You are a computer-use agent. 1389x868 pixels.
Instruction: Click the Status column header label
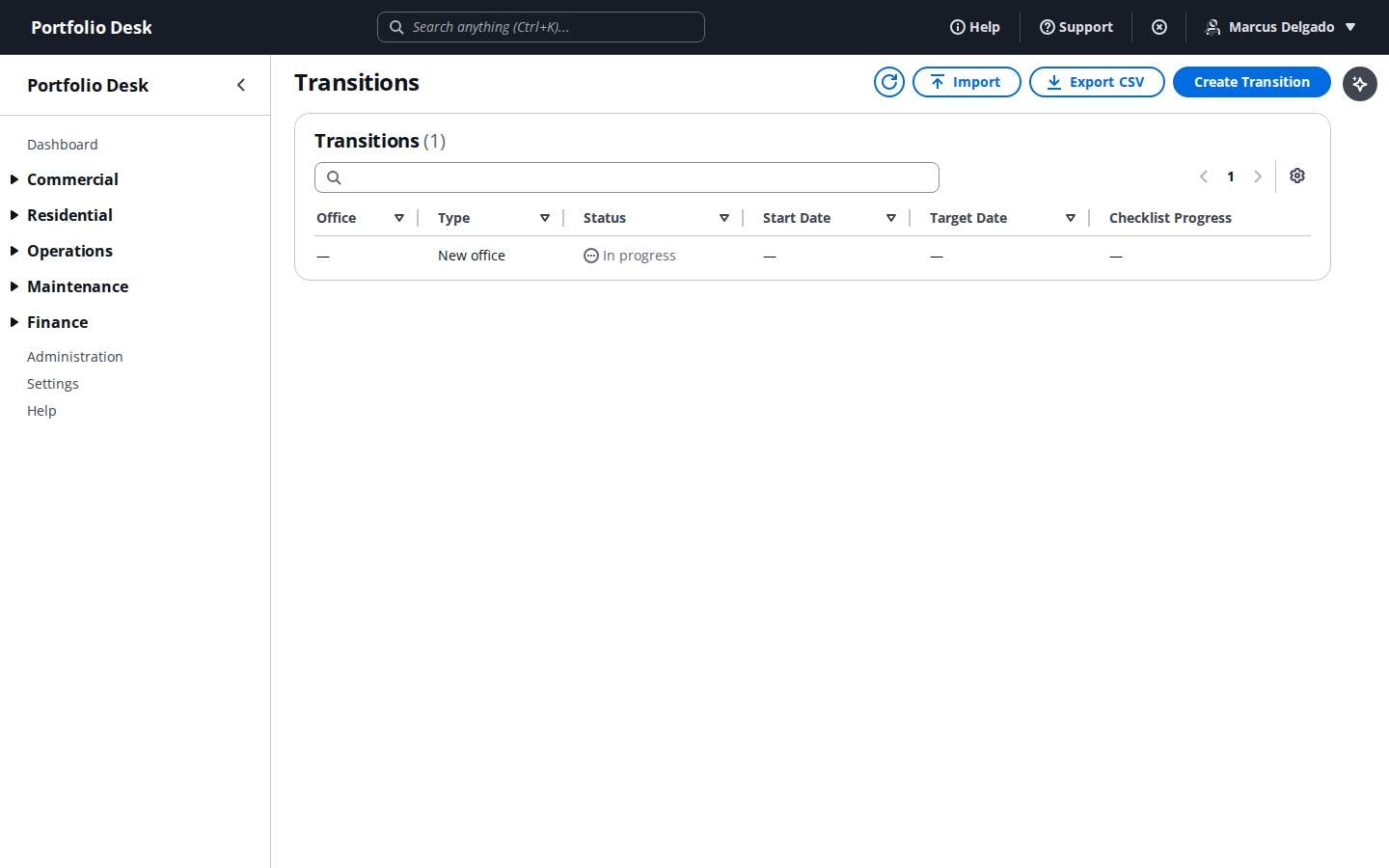605,218
